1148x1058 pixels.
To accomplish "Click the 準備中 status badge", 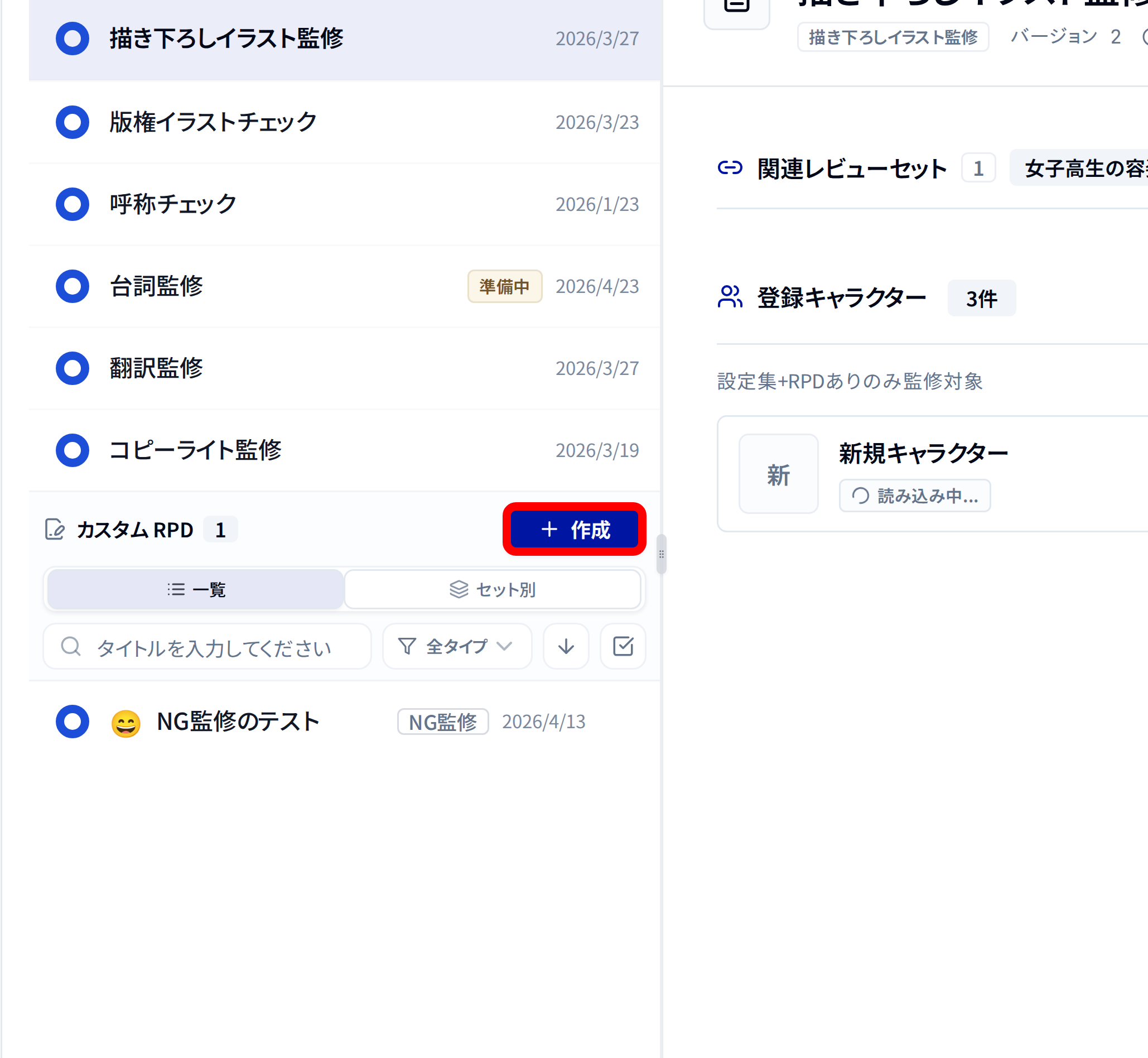I will [505, 286].
